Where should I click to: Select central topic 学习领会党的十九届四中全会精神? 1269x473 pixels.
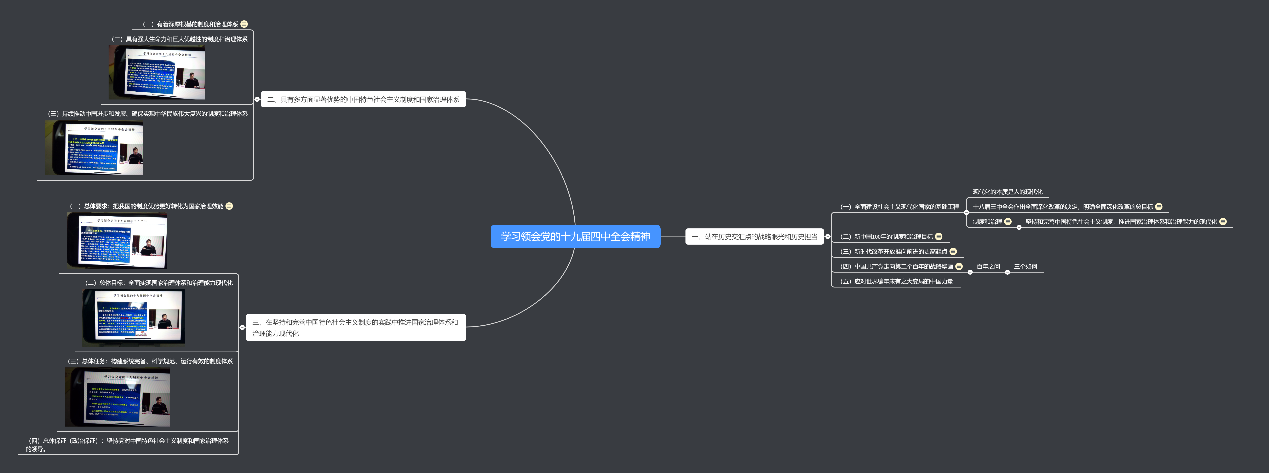[x=575, y=237]
